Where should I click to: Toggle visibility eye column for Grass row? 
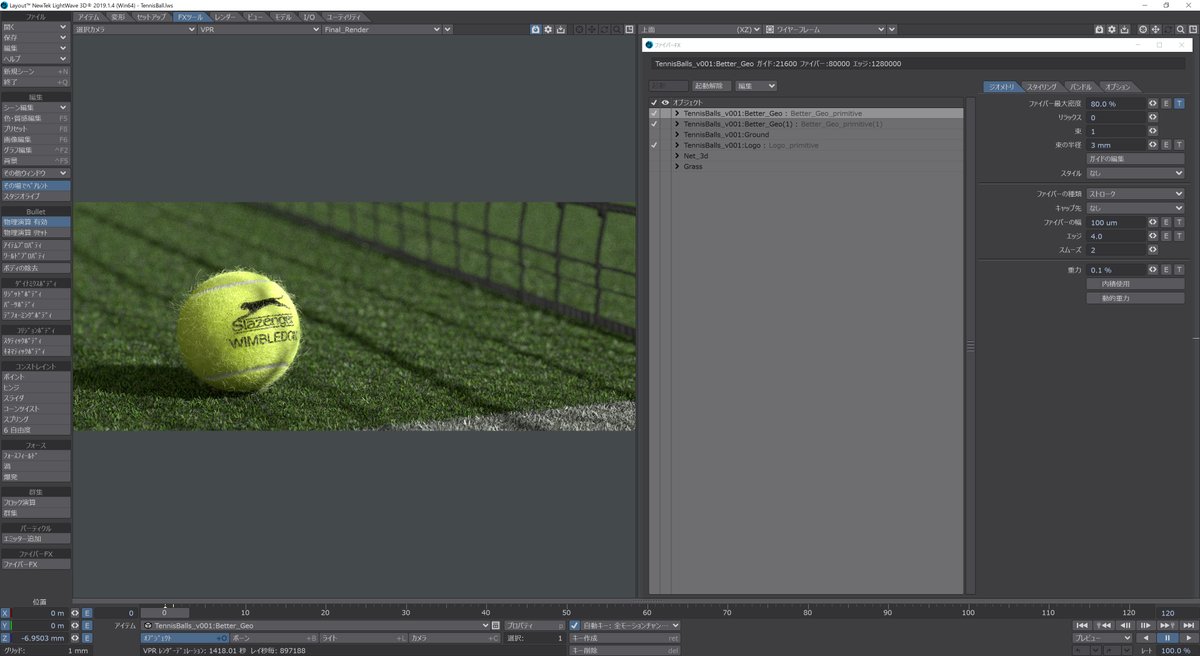665,167
